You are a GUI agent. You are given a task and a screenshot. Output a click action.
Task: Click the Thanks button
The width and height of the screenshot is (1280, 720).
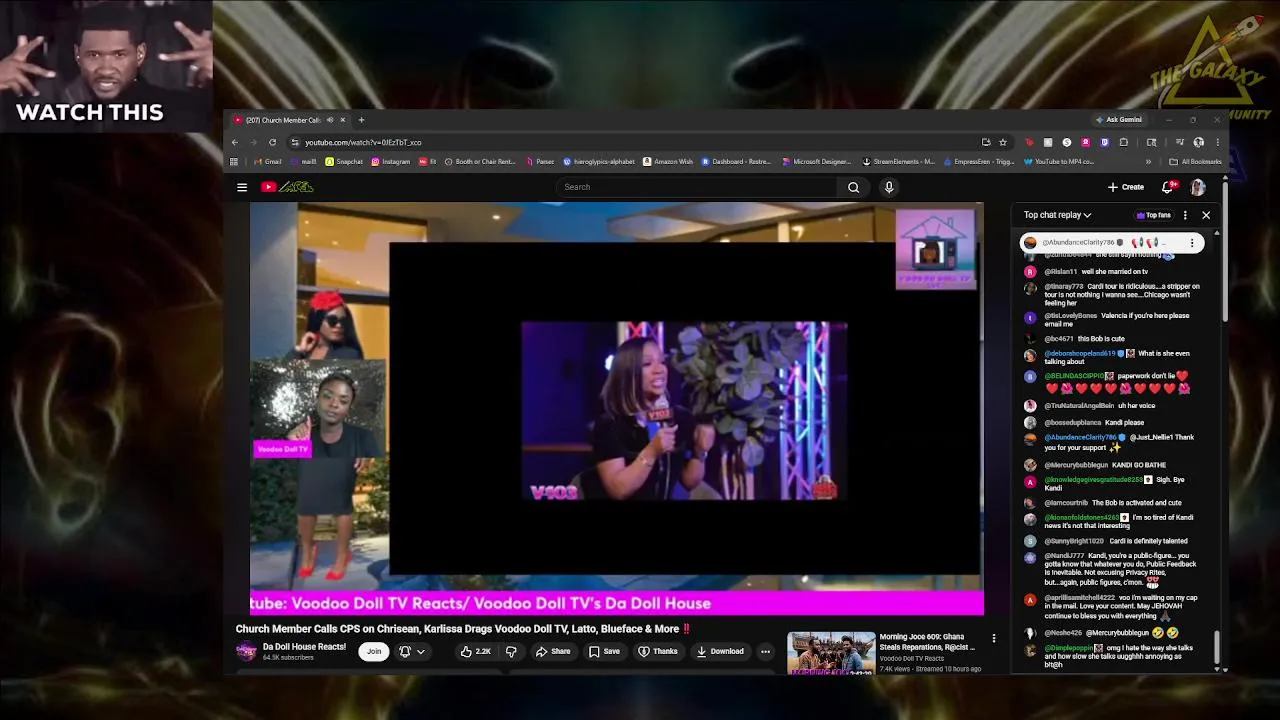pyautogui.click(x=658, y=652)
